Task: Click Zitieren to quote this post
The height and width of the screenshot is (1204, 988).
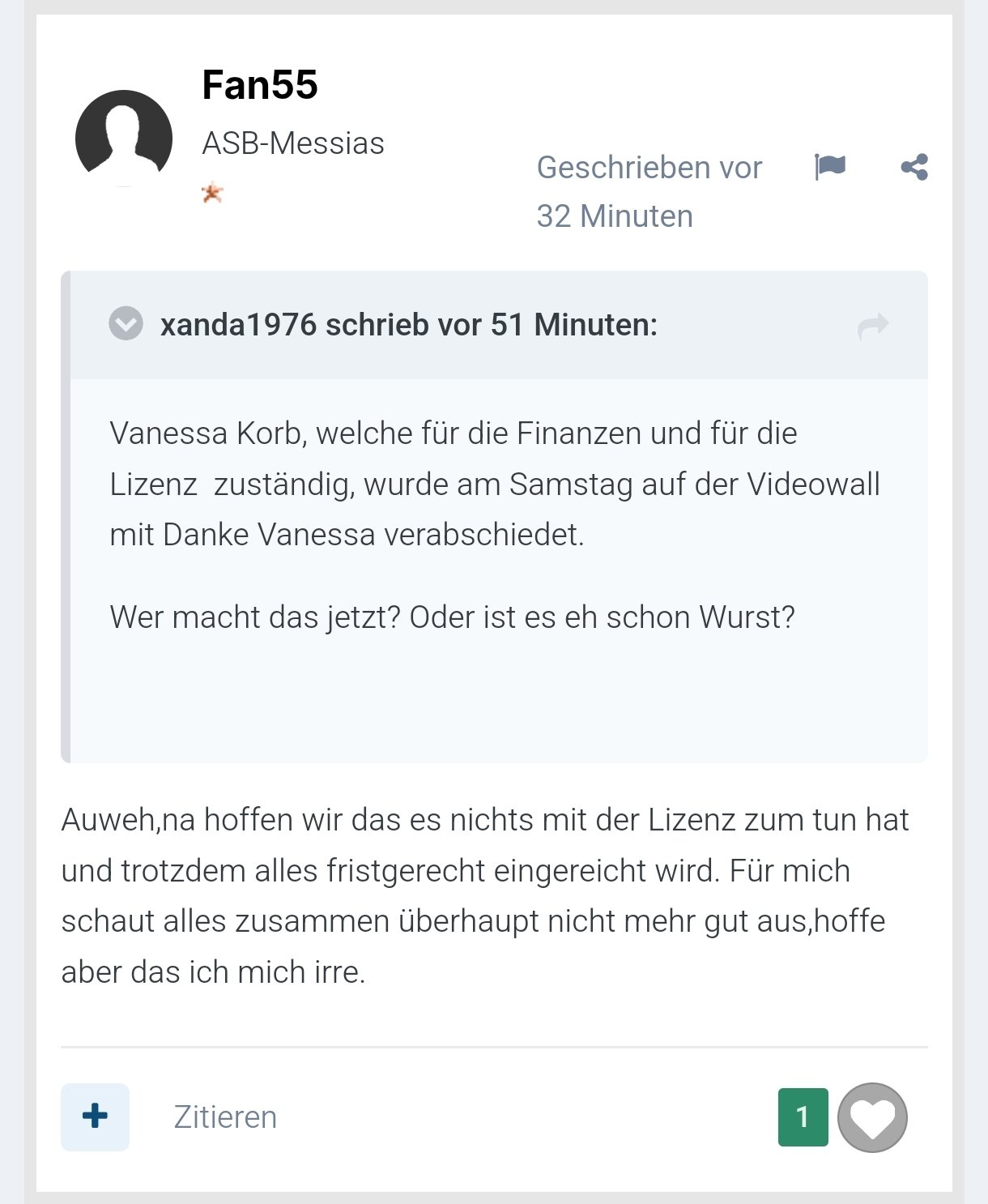Action: click(225, 1117)
